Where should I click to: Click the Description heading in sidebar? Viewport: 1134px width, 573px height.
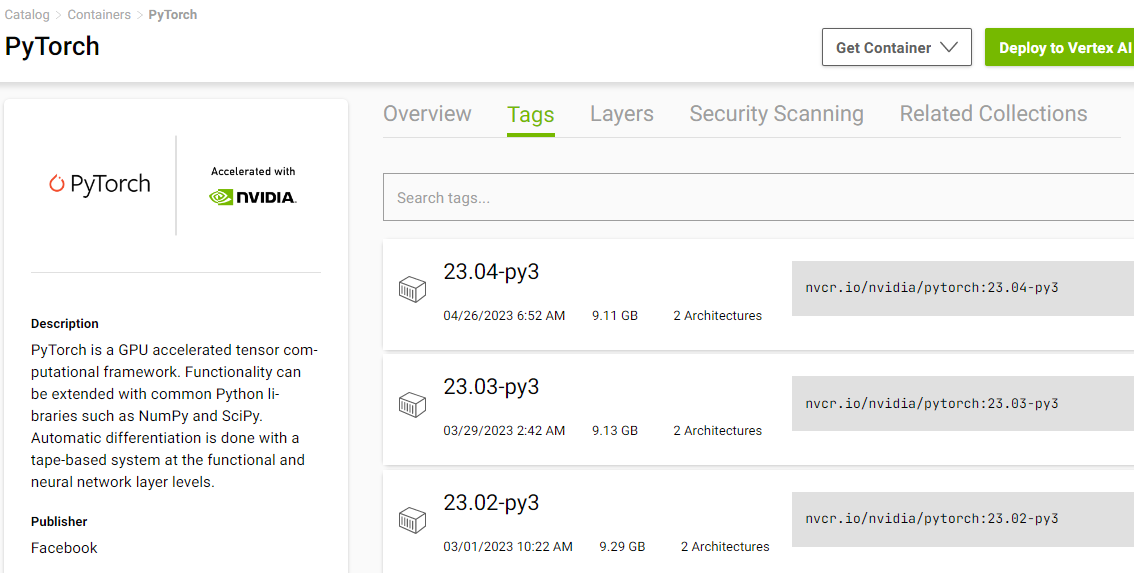[64, 323]
